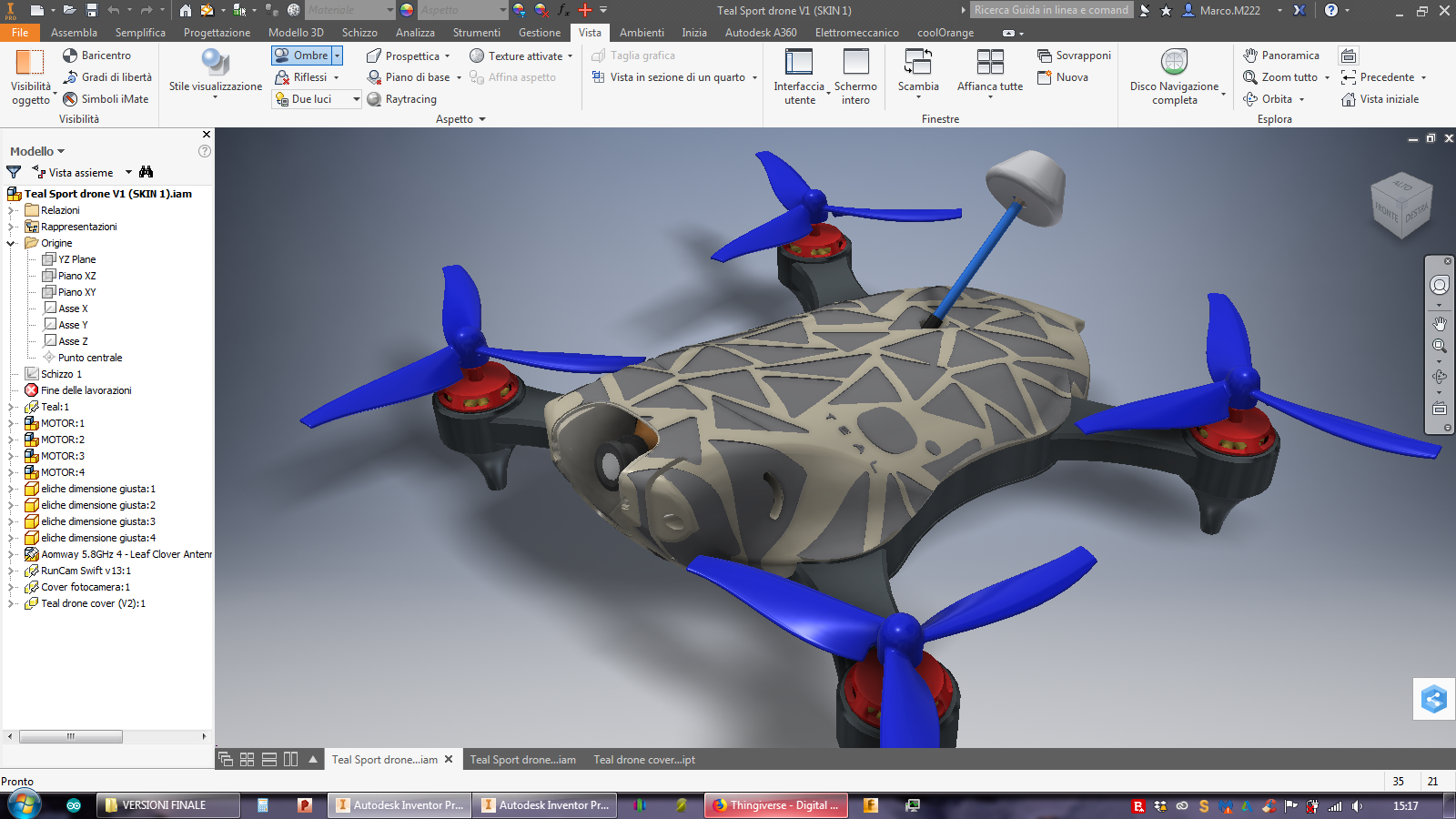Toggle Ombre shadows on or off
The height and width of the screenshot is (819, 1456).
click(x=300, y=56)
